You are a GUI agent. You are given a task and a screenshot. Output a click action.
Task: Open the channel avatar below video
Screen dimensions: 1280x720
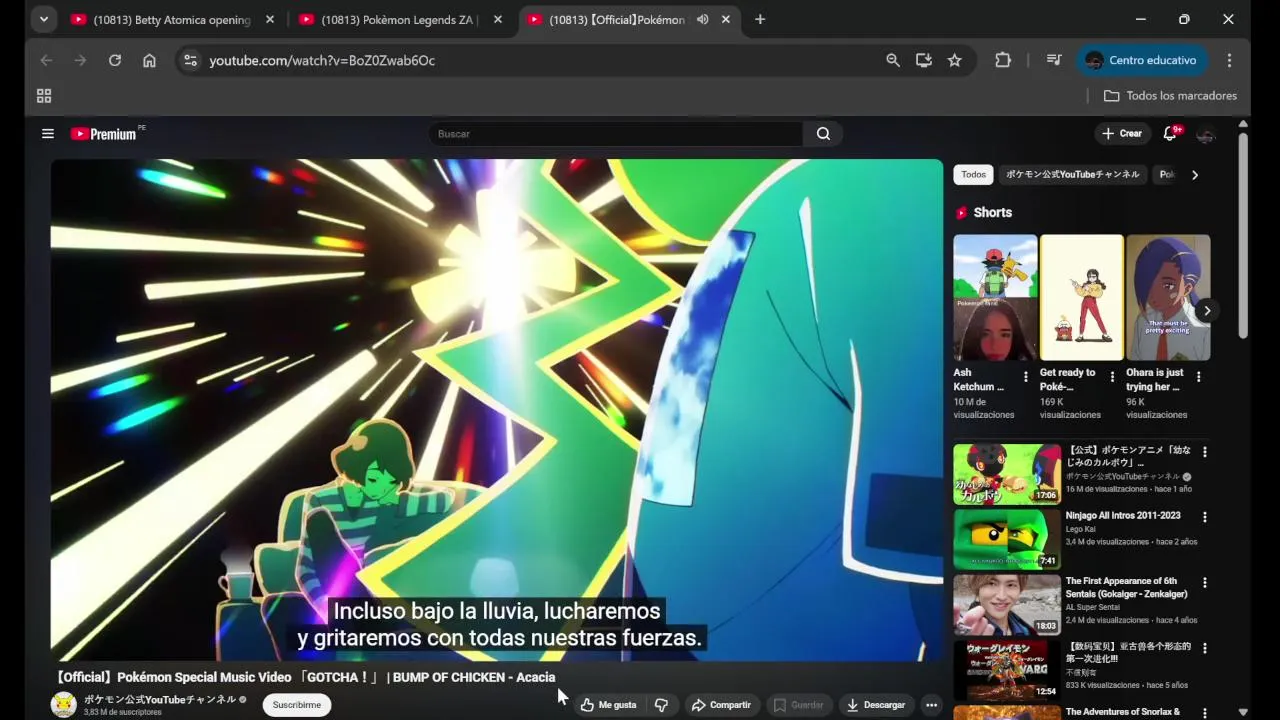click(64, 705)
